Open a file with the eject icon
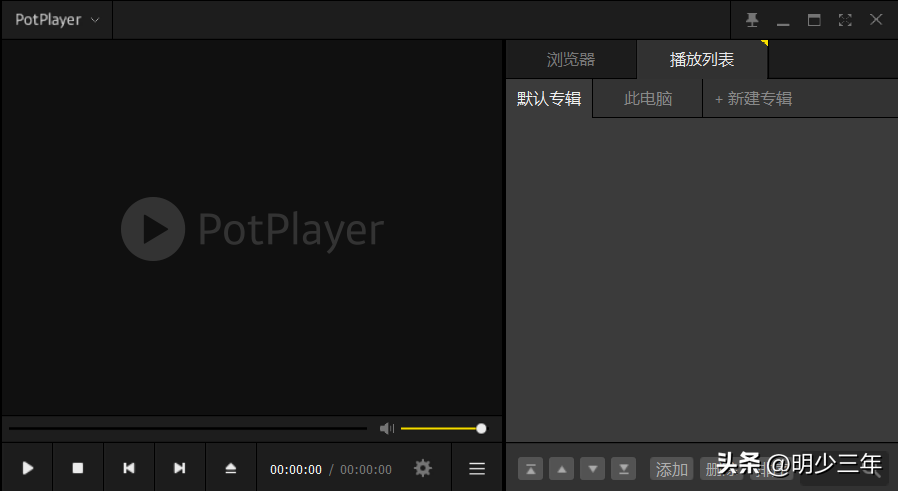The image size is (898, 491). (x=231, y=468)
